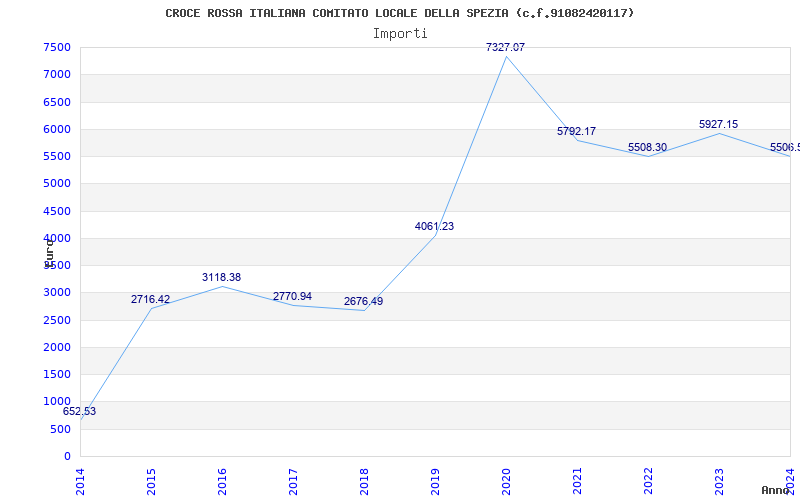
Task: Click y-axis tick label 5500
Action: pyautogui.click(x=57, y=156)
